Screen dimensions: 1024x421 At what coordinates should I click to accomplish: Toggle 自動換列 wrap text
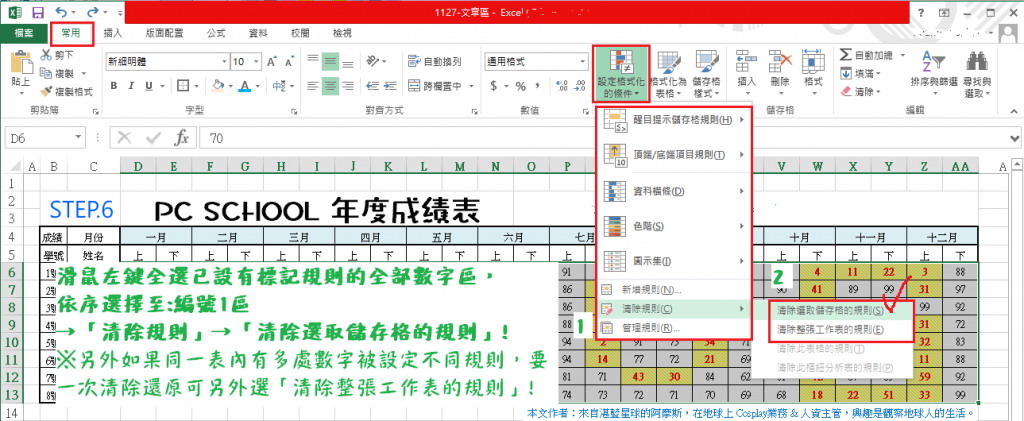(x=435, y=61)
